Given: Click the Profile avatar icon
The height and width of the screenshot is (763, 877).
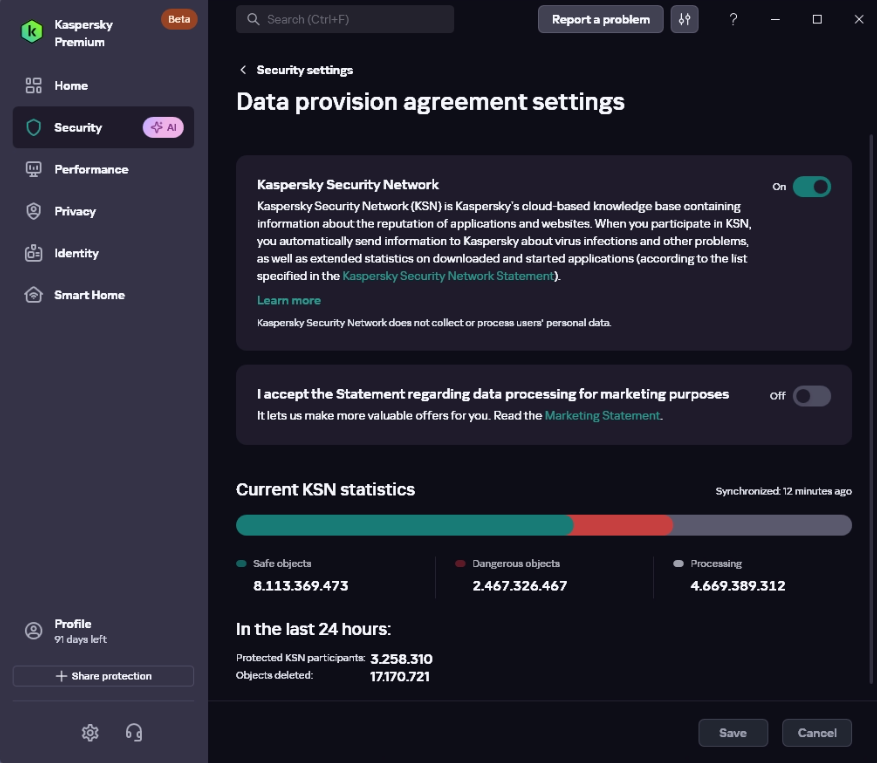Looking at the screenshot, I should [34, 630].
